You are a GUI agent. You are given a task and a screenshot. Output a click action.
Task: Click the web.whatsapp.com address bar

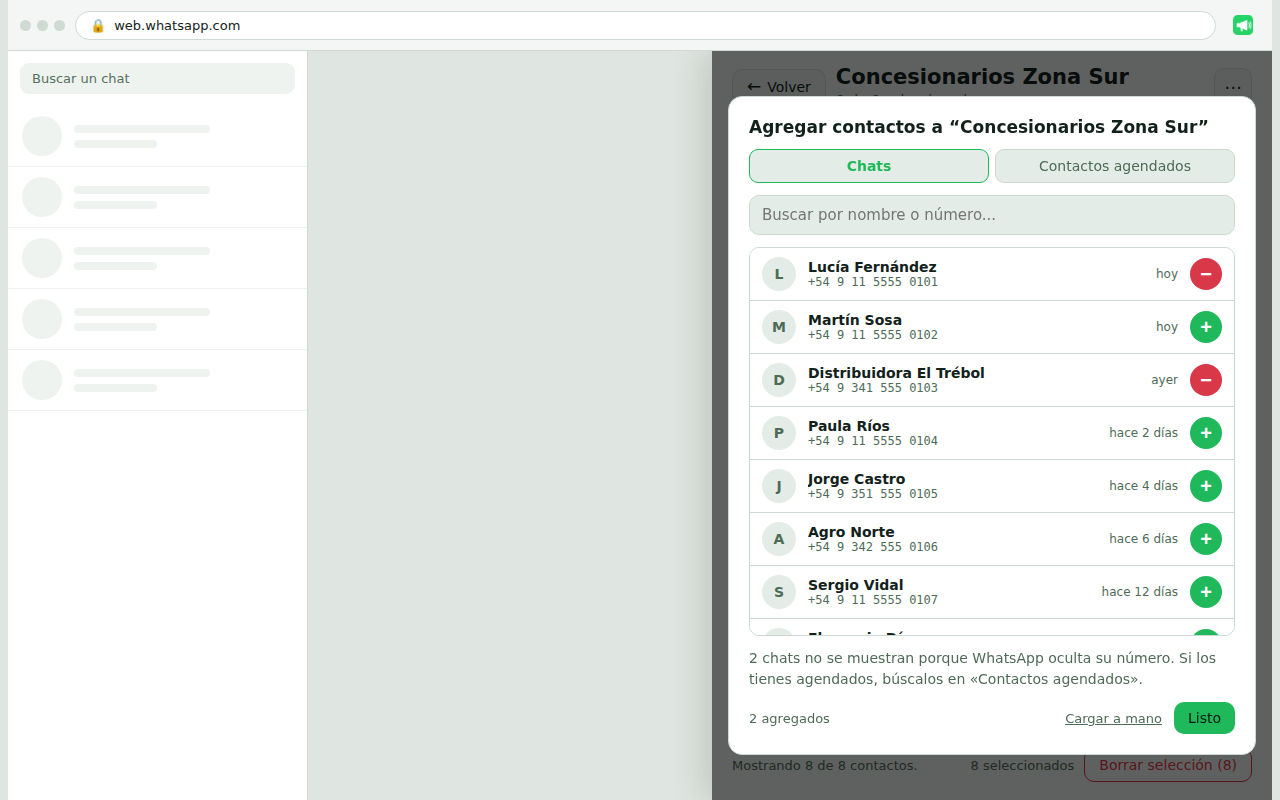coord(645,26)
